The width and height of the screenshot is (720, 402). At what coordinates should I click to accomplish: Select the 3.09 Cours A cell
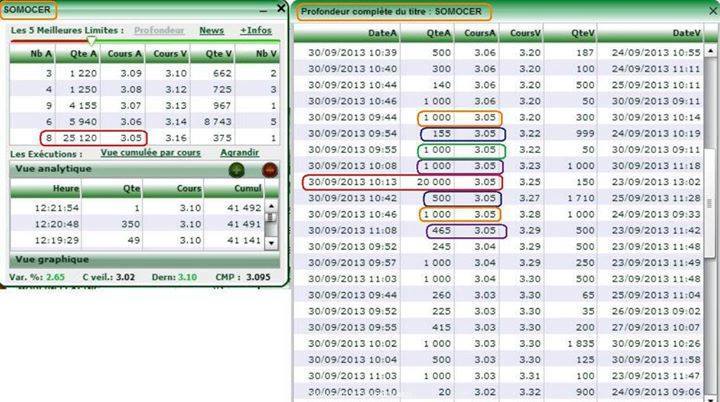(x=131, y=74)
